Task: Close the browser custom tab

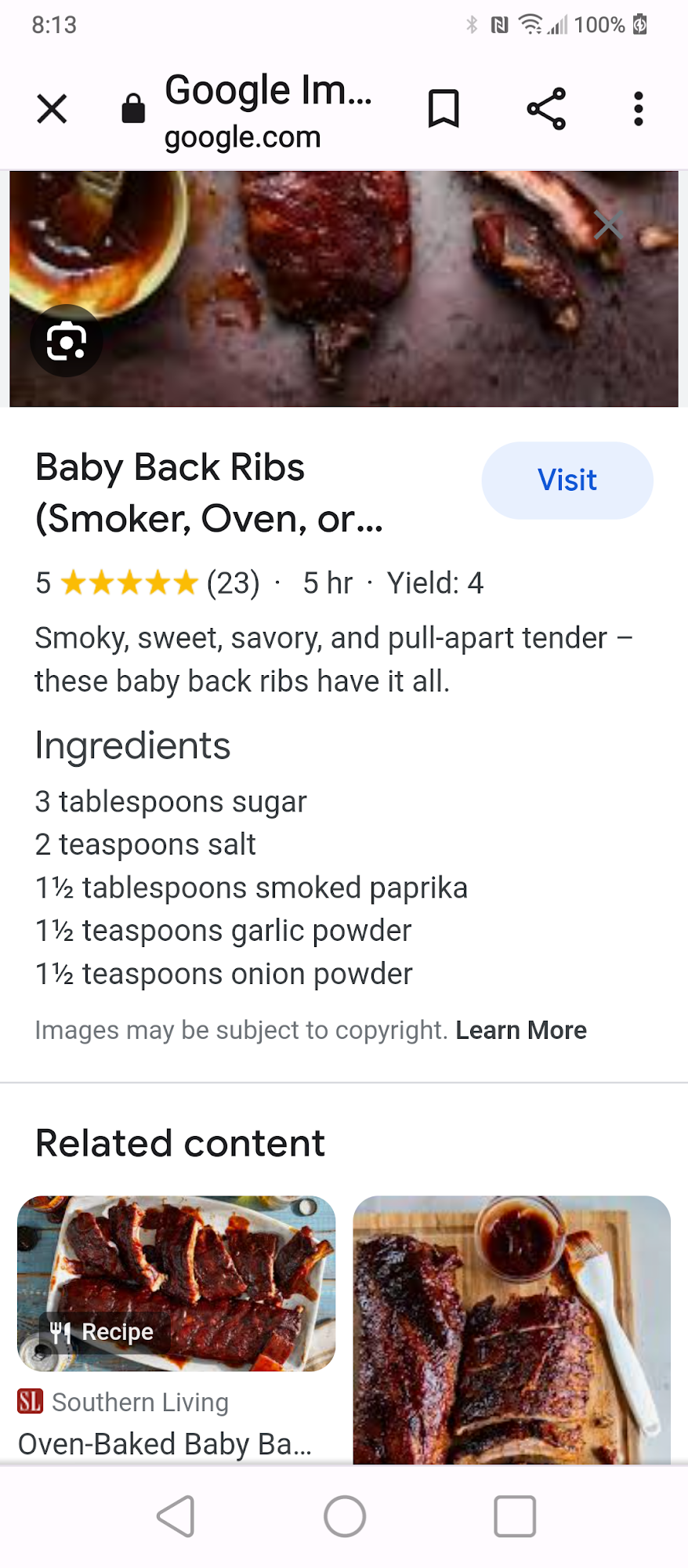Action: [52, 109]
